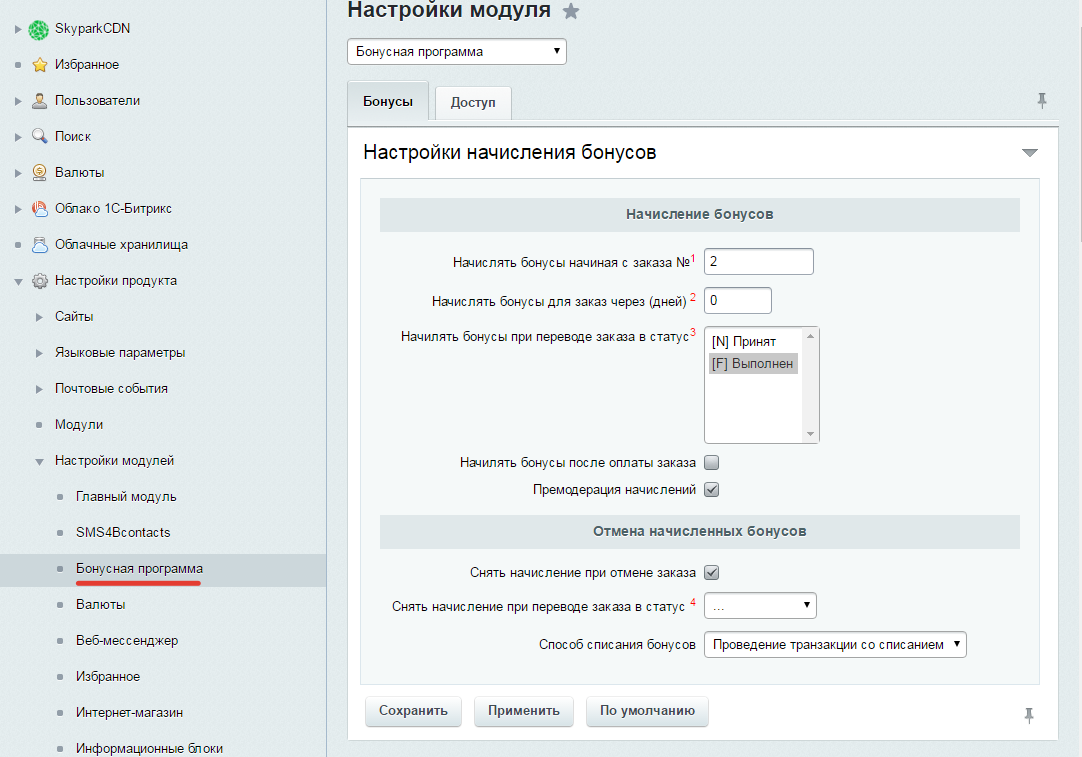Click the Облако 1С-Битрикс cloud icon
Viewport: 1082px width, 757px height.
(x=38, y=208)
